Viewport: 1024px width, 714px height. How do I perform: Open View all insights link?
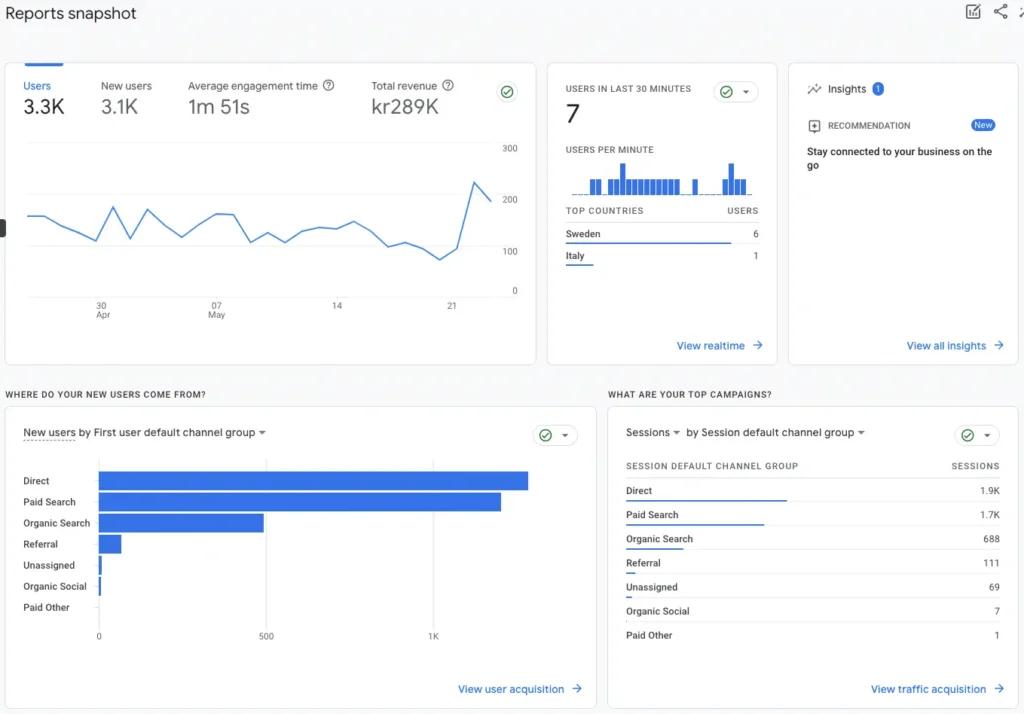pos(946,346)
